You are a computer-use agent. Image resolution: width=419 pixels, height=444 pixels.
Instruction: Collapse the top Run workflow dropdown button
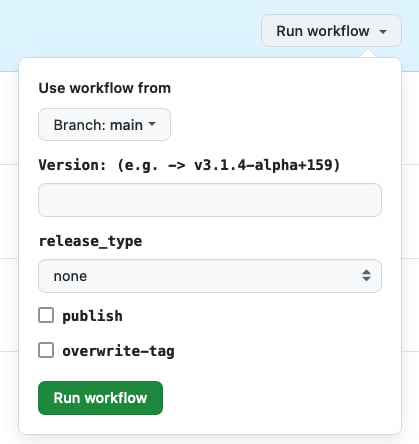point(331,31)
